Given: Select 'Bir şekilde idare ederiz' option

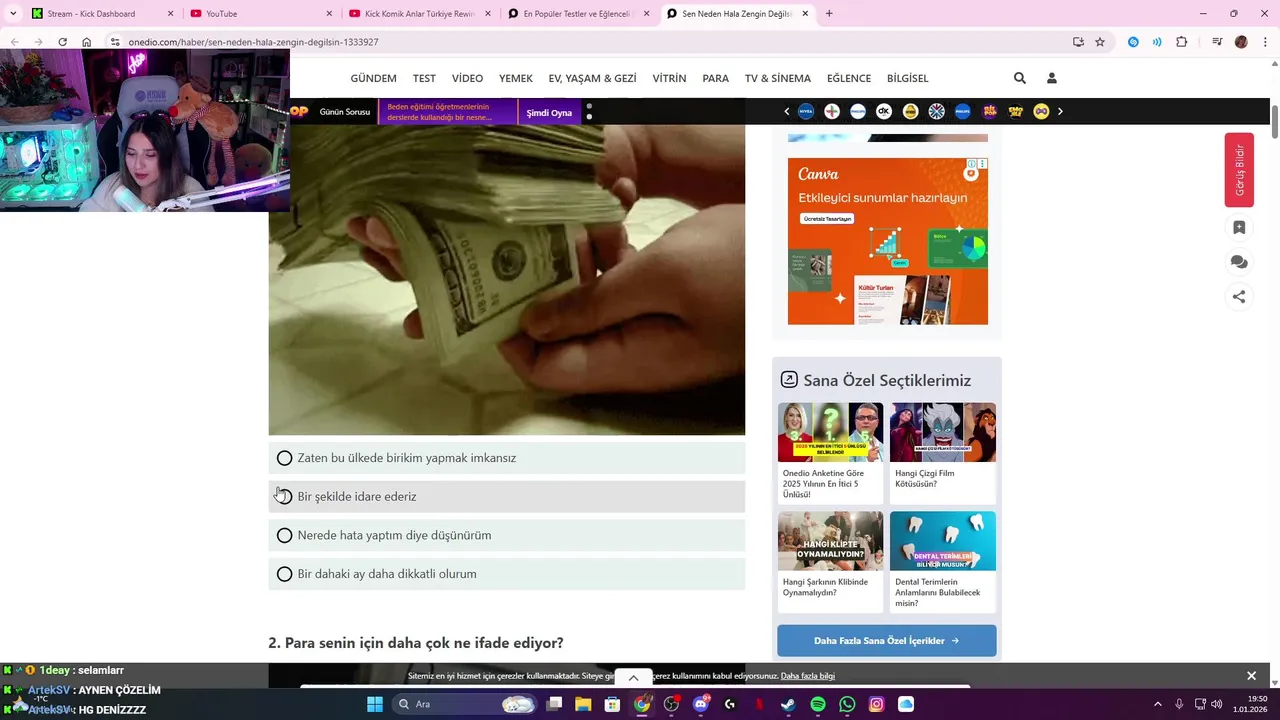Looking at the screenshot, I should pyautogui.click(x=506, y=496).
